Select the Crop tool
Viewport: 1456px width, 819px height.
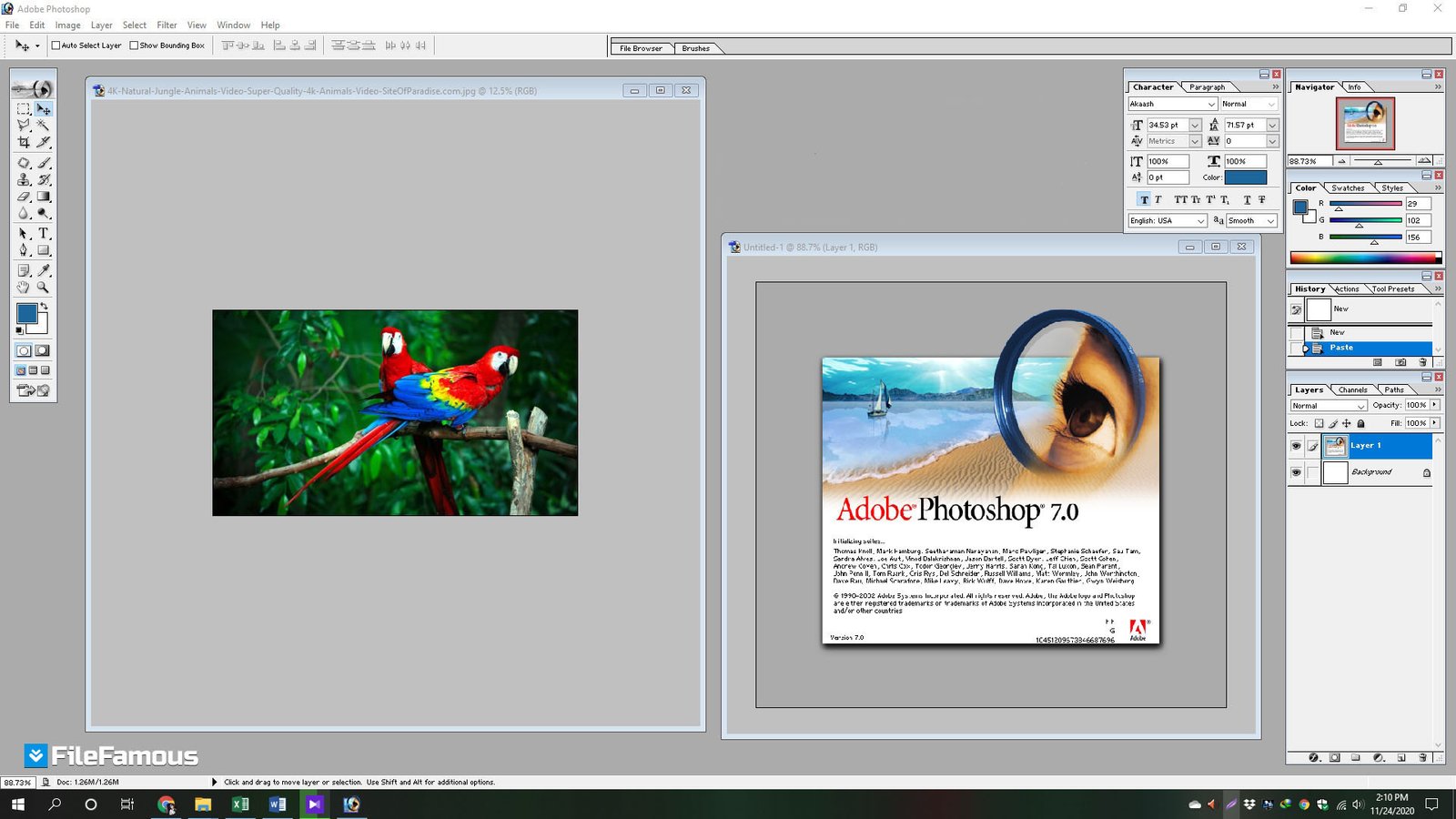[x=24, y=142]
